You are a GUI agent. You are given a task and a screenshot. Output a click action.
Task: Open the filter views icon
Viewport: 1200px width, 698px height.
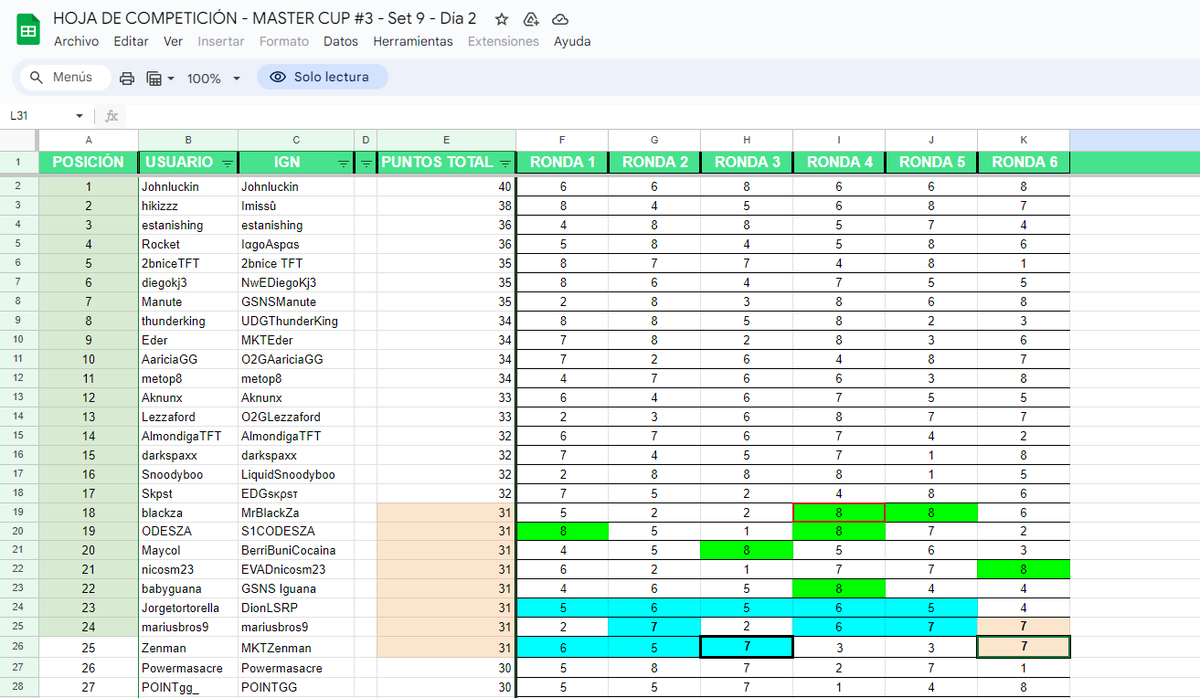point(154,78)
